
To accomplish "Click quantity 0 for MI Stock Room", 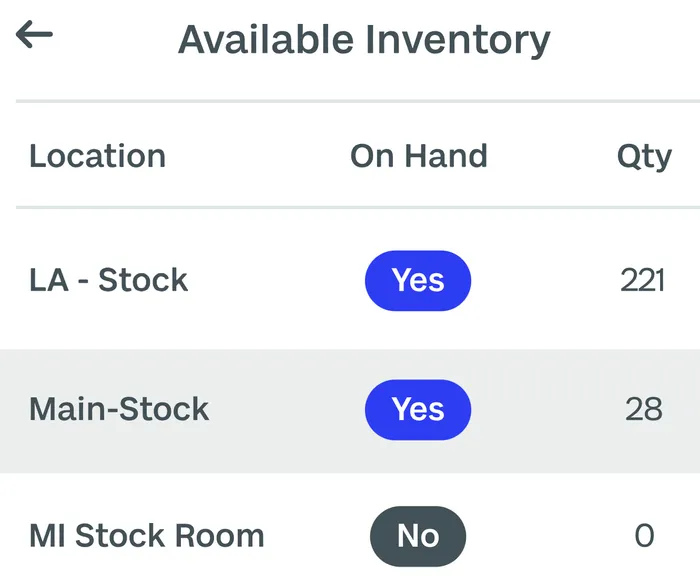I will (644, 536).
